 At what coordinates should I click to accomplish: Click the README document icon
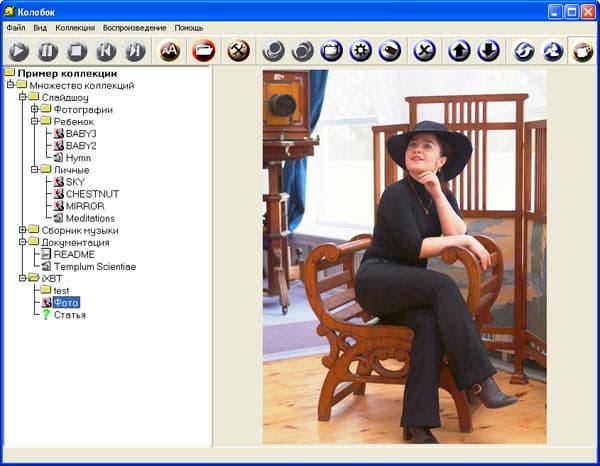click(x=46, y=254)
